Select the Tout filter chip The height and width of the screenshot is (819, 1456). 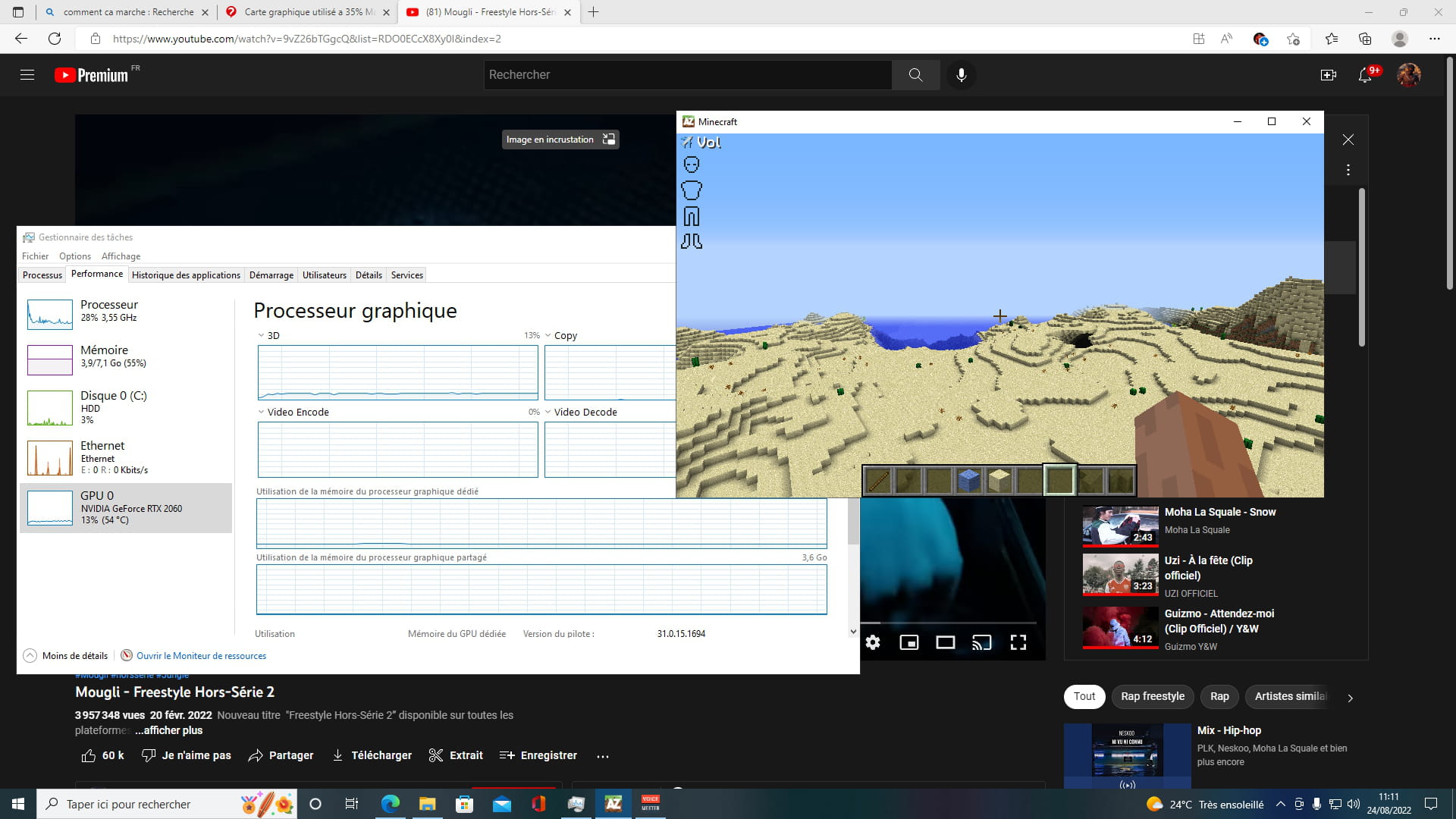point(1084,696)
